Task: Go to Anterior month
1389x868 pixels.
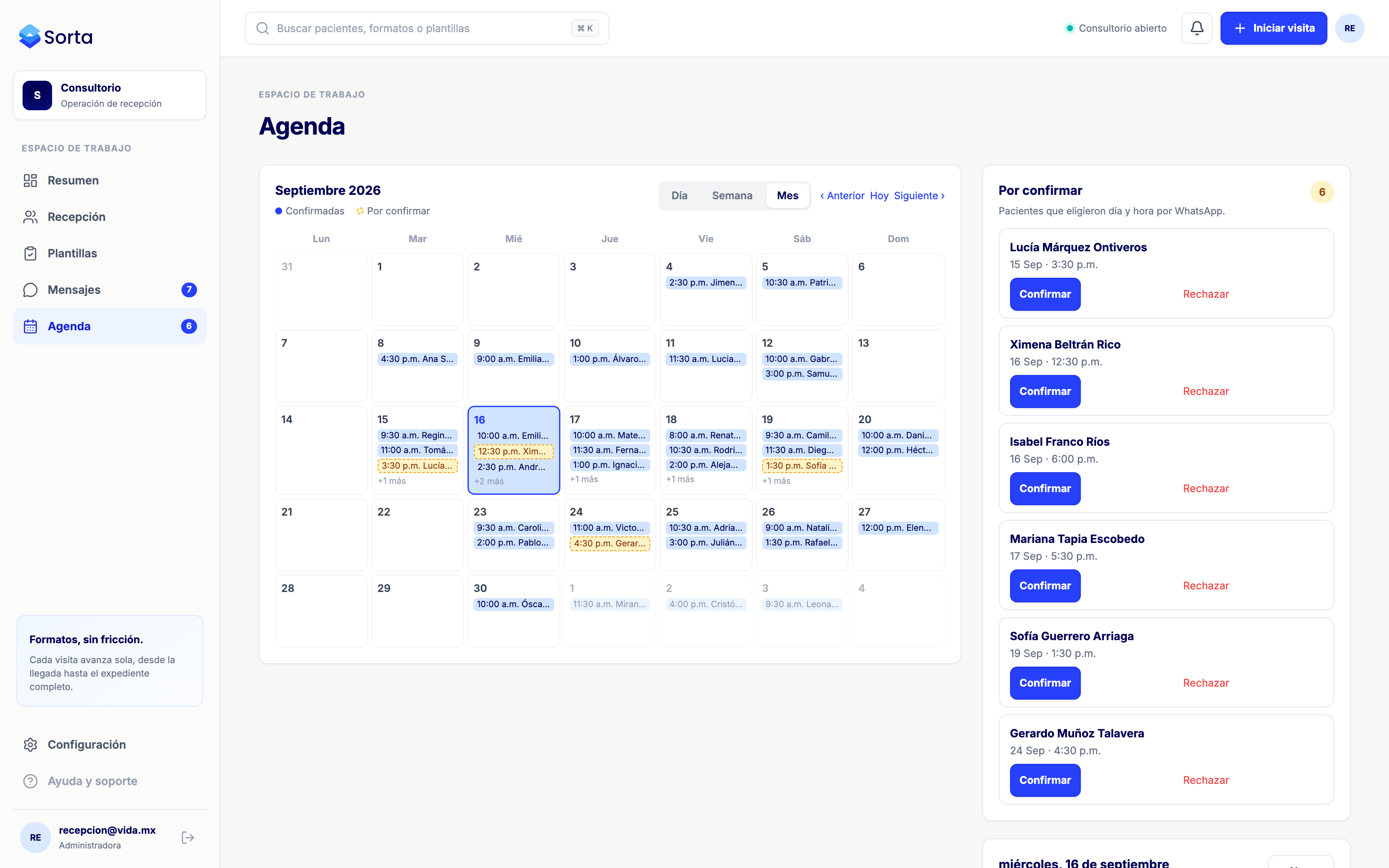Action: (842, 196)
